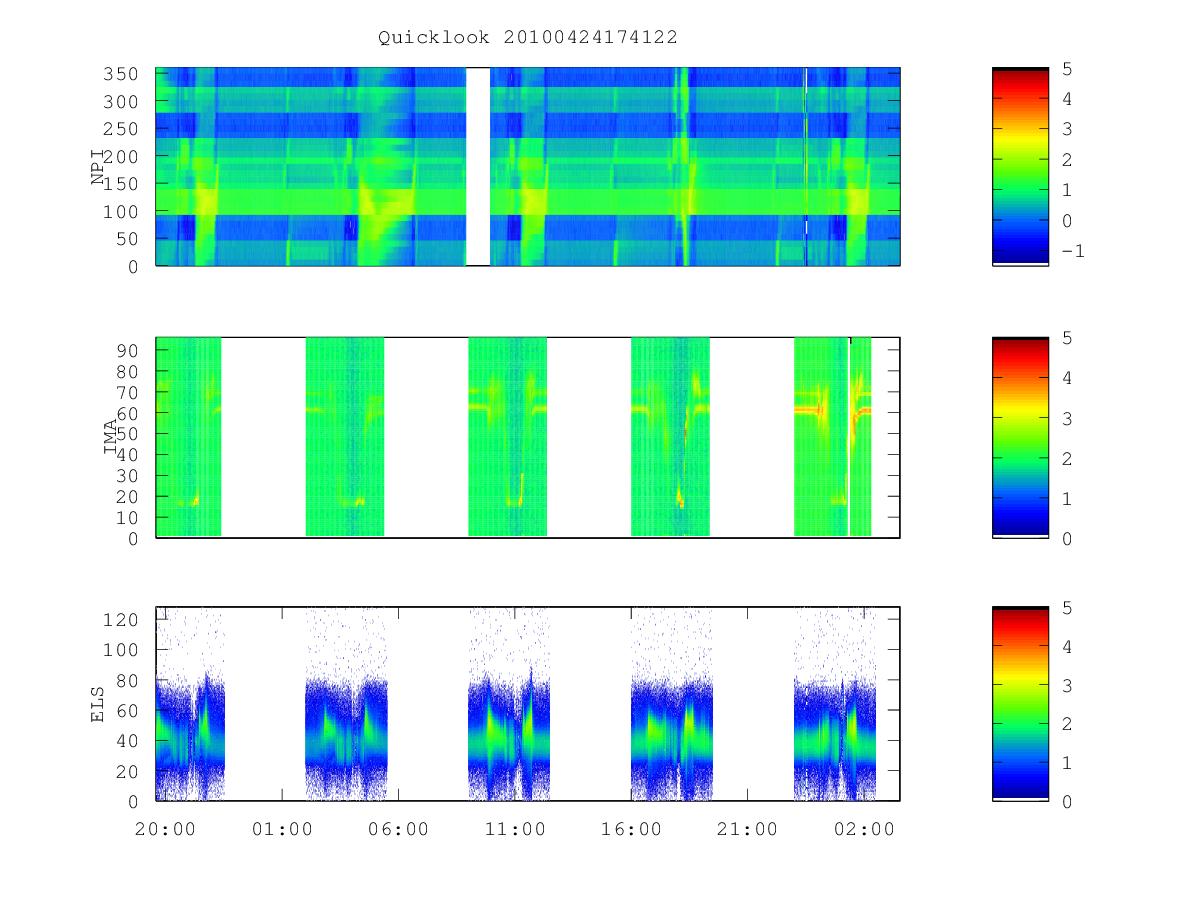Click the ELS panel color bar
Image resolution: width=1200 pixels, height=900 pixels.
point(1020,704)
